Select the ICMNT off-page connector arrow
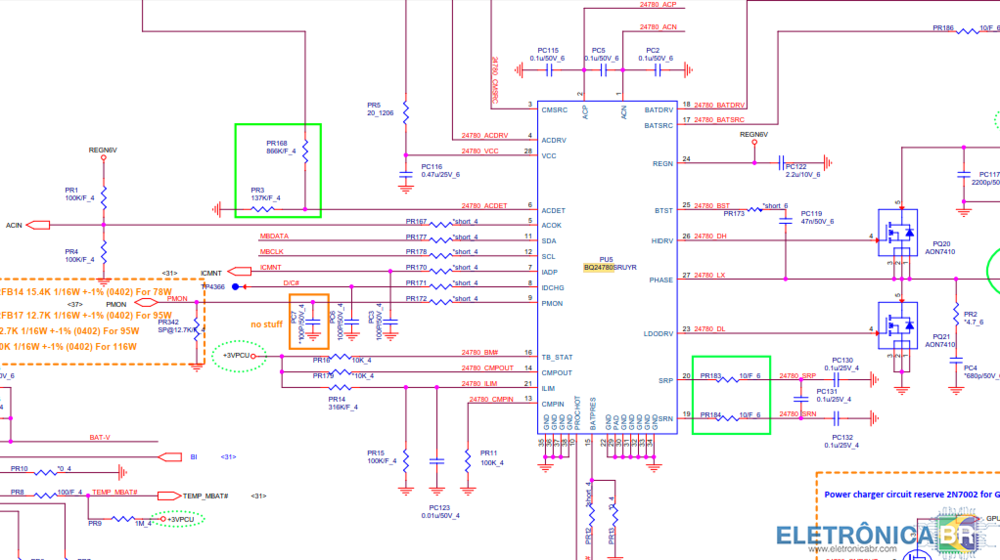Screen dimensions: 1000x560 240,271
